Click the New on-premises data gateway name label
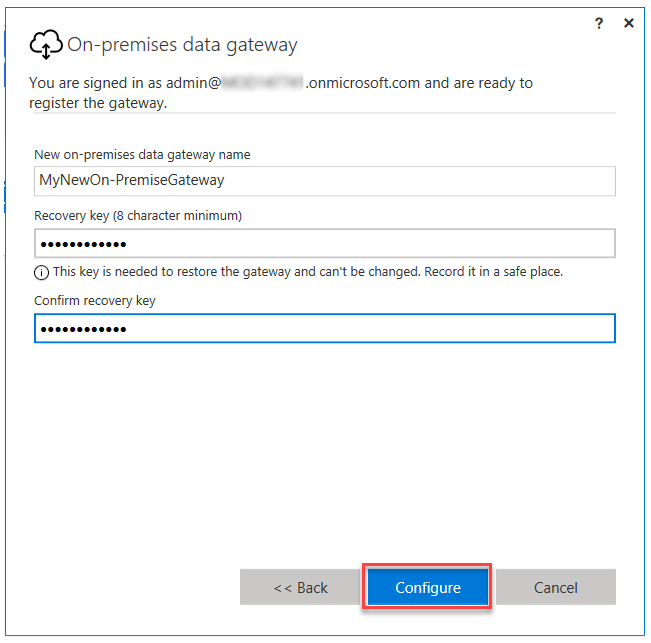The width and height of the screenshot is (651, 643). pyautogui.click(x=142, y=155)
